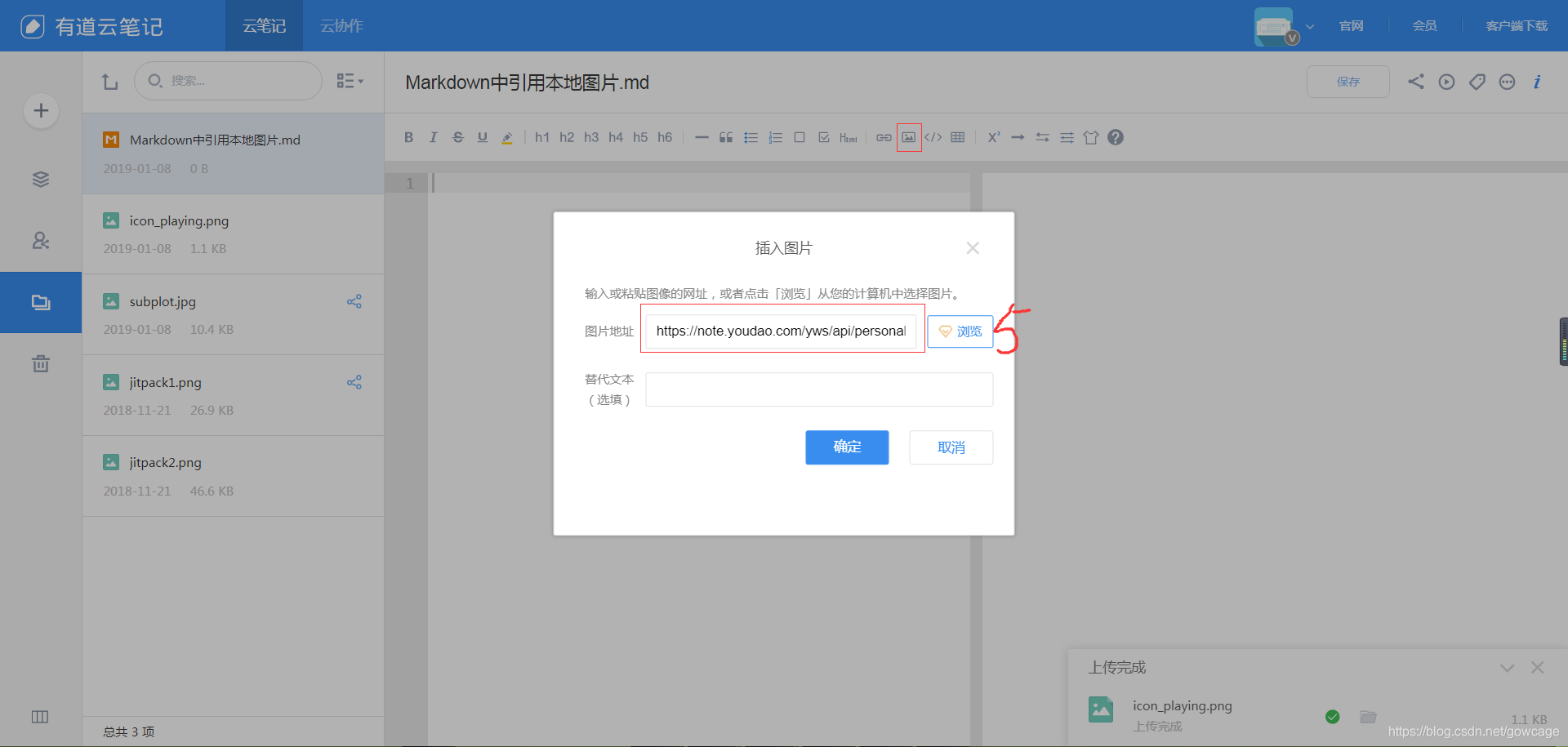Select jitpack2.png in note list
1568x747 pixels.
click(x=233, y=476)
